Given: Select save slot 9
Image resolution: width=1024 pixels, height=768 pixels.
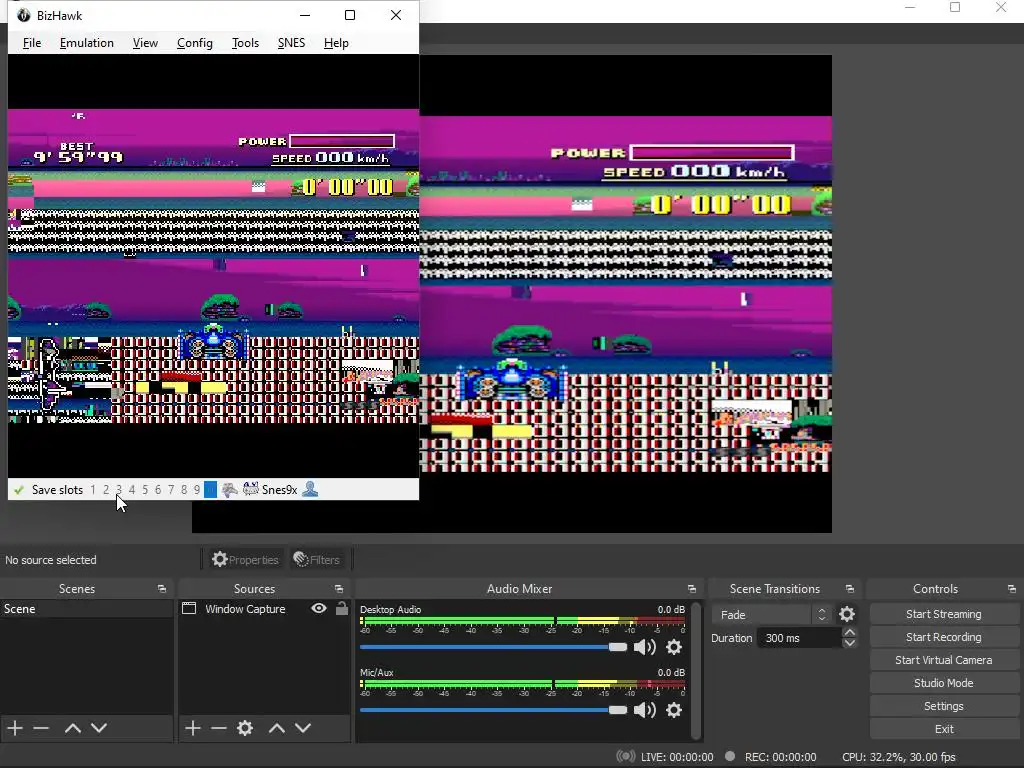Looking at the screenshot, I should 197,490.
